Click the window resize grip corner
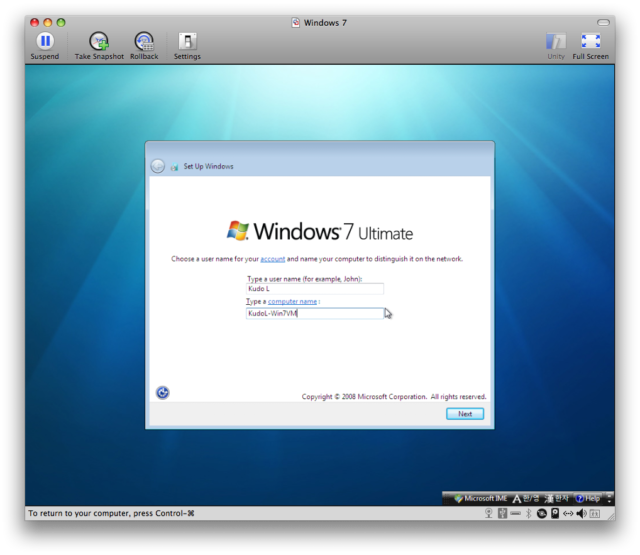640x555 pixels. tap(611, 517)
